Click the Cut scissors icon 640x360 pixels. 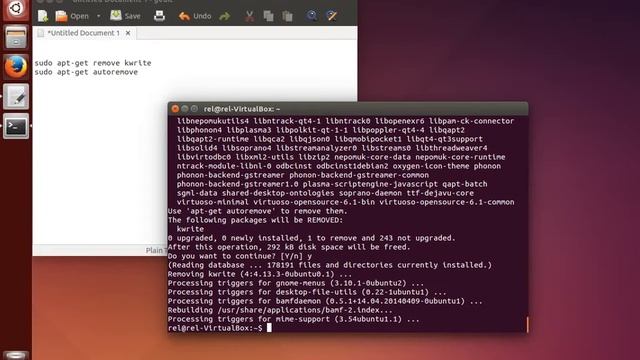tap(249, 16)
